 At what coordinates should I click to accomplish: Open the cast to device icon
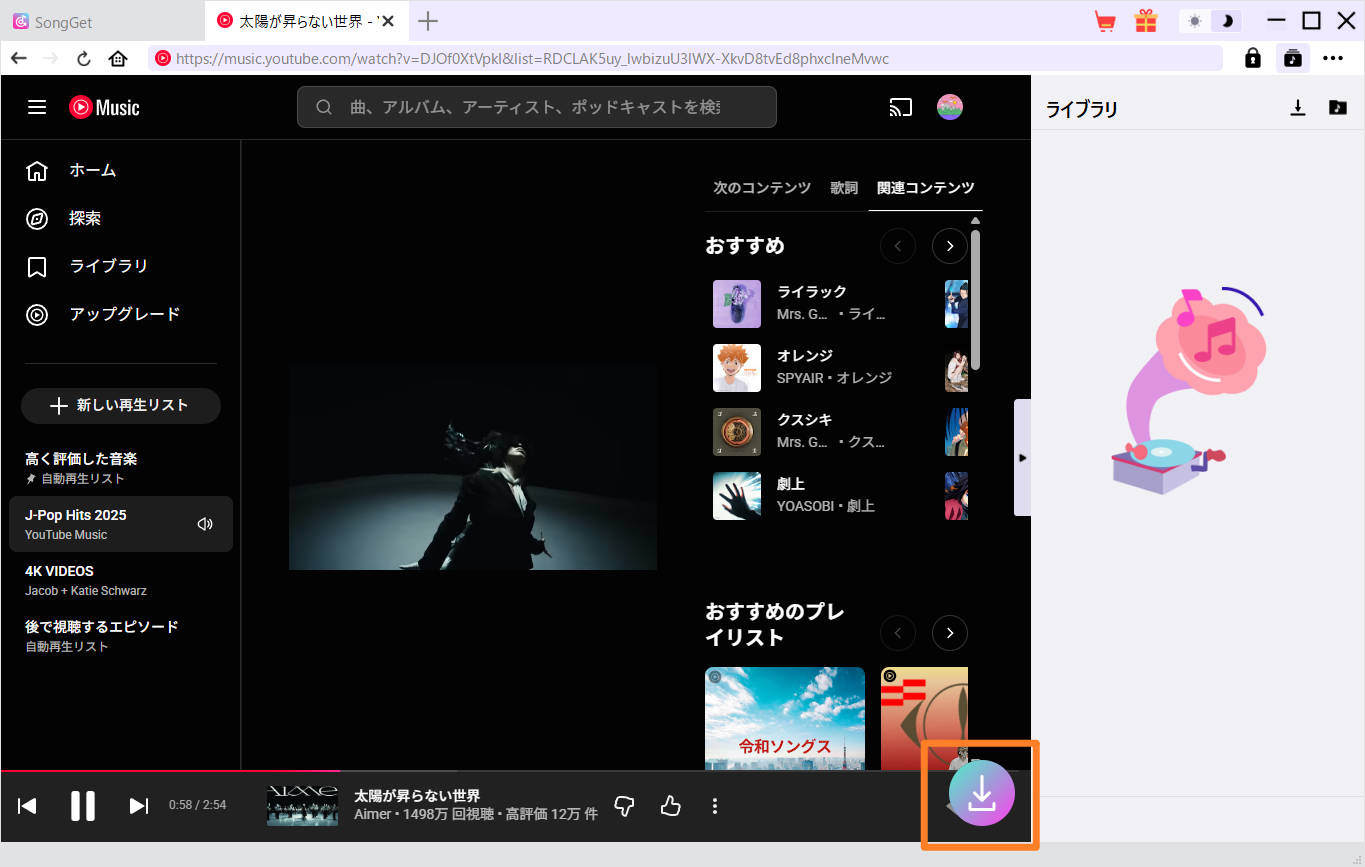[900, 107]
